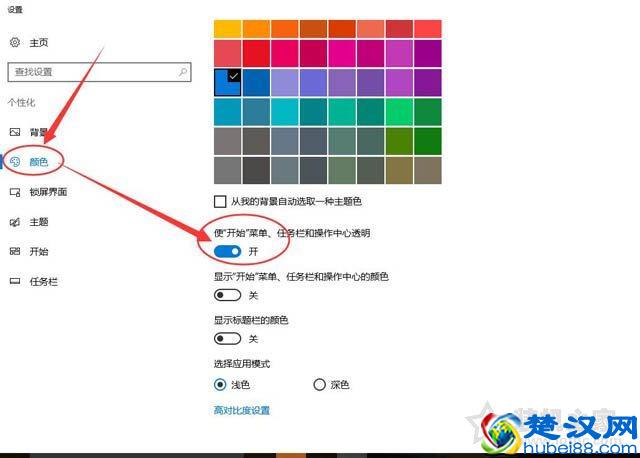Click the 选择应用模式 label
This screenshot has width=640, height=458.
click(242, 364)
